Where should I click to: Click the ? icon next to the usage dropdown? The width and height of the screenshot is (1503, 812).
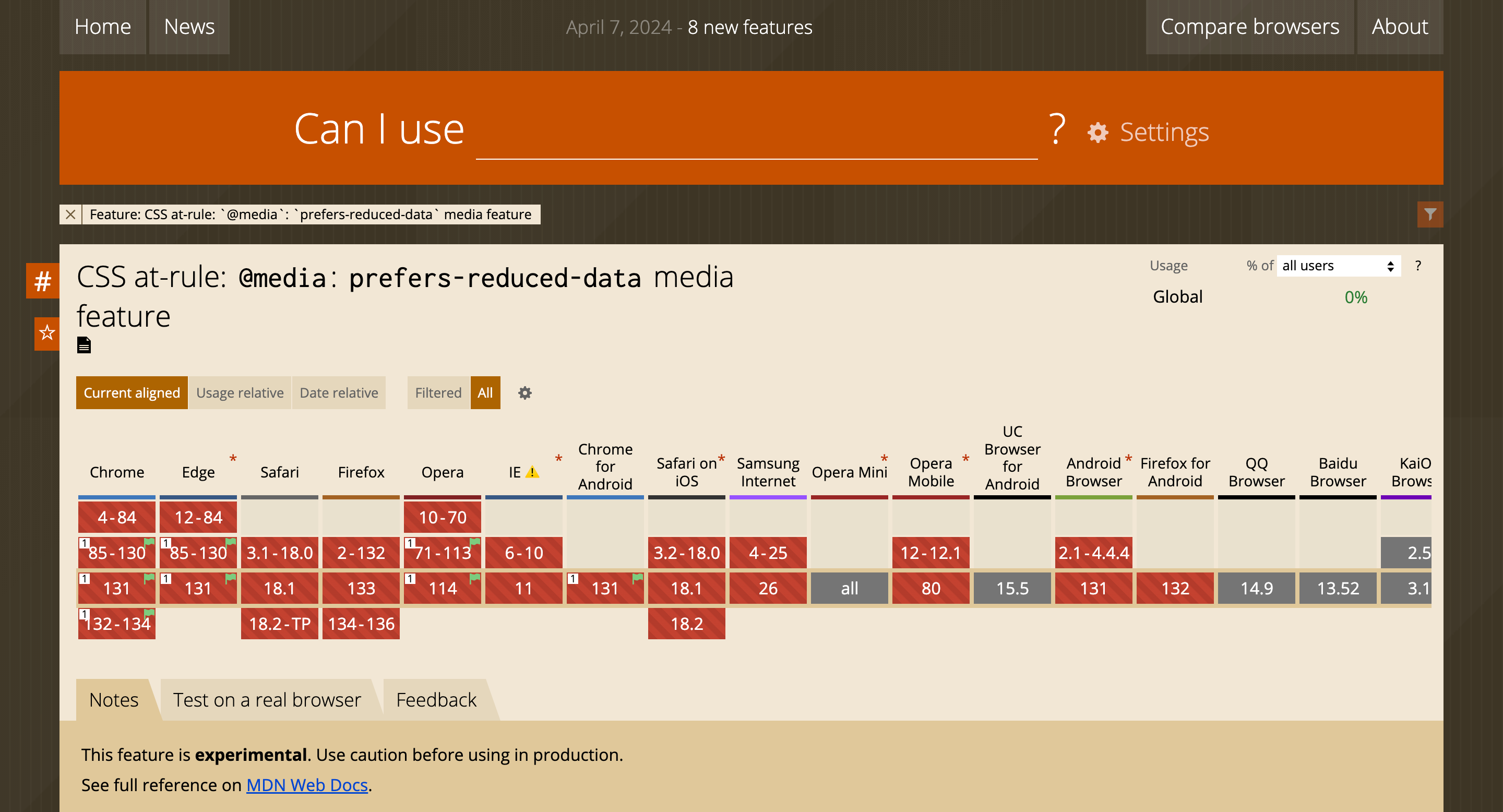click(1418, 266)
